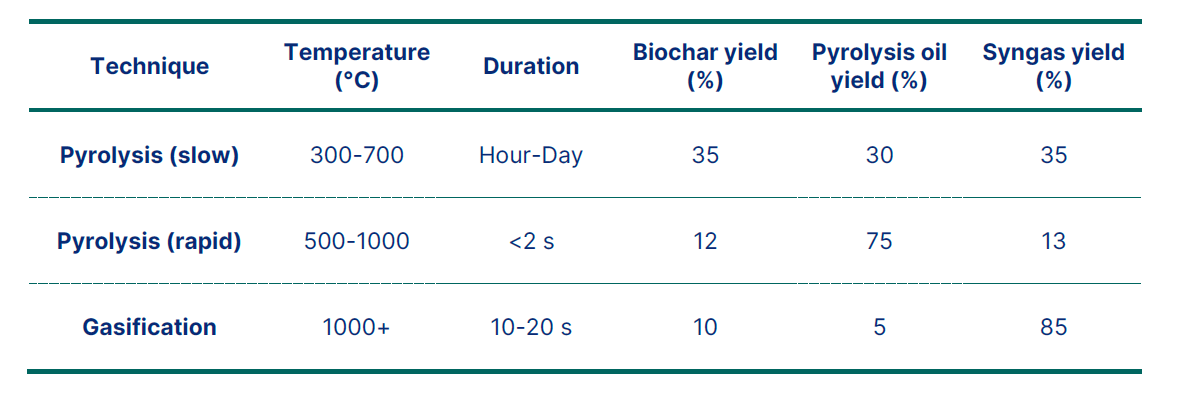Click the 10-20 s duration cell

531,327
